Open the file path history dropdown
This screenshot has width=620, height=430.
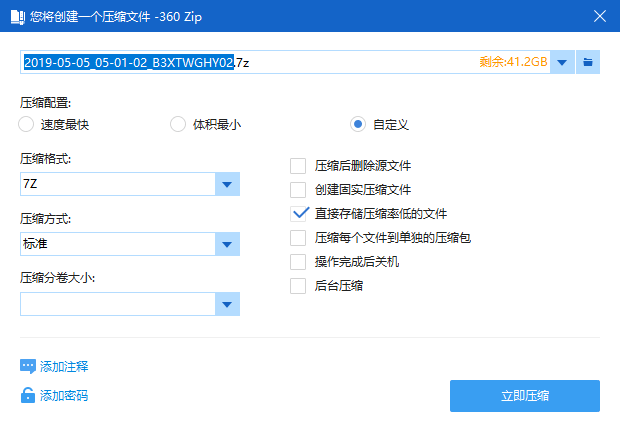(x=562, y=62)
